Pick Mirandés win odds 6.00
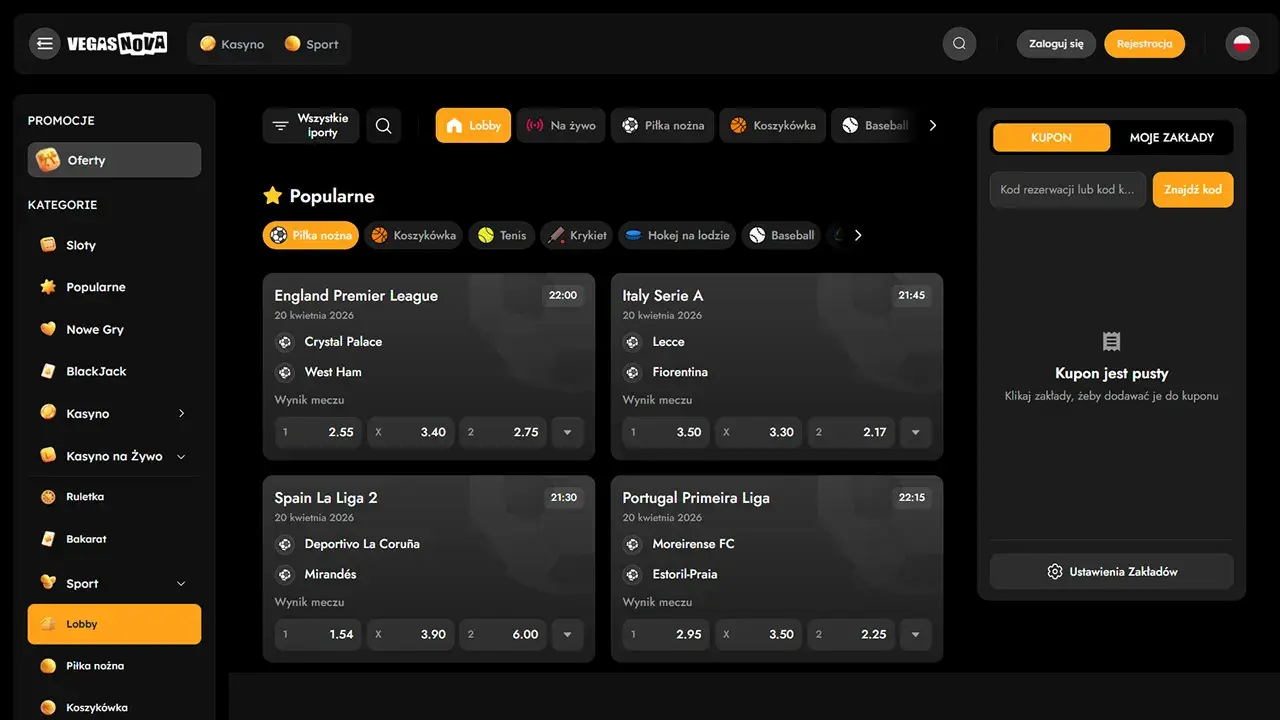 tap(503, 635)
